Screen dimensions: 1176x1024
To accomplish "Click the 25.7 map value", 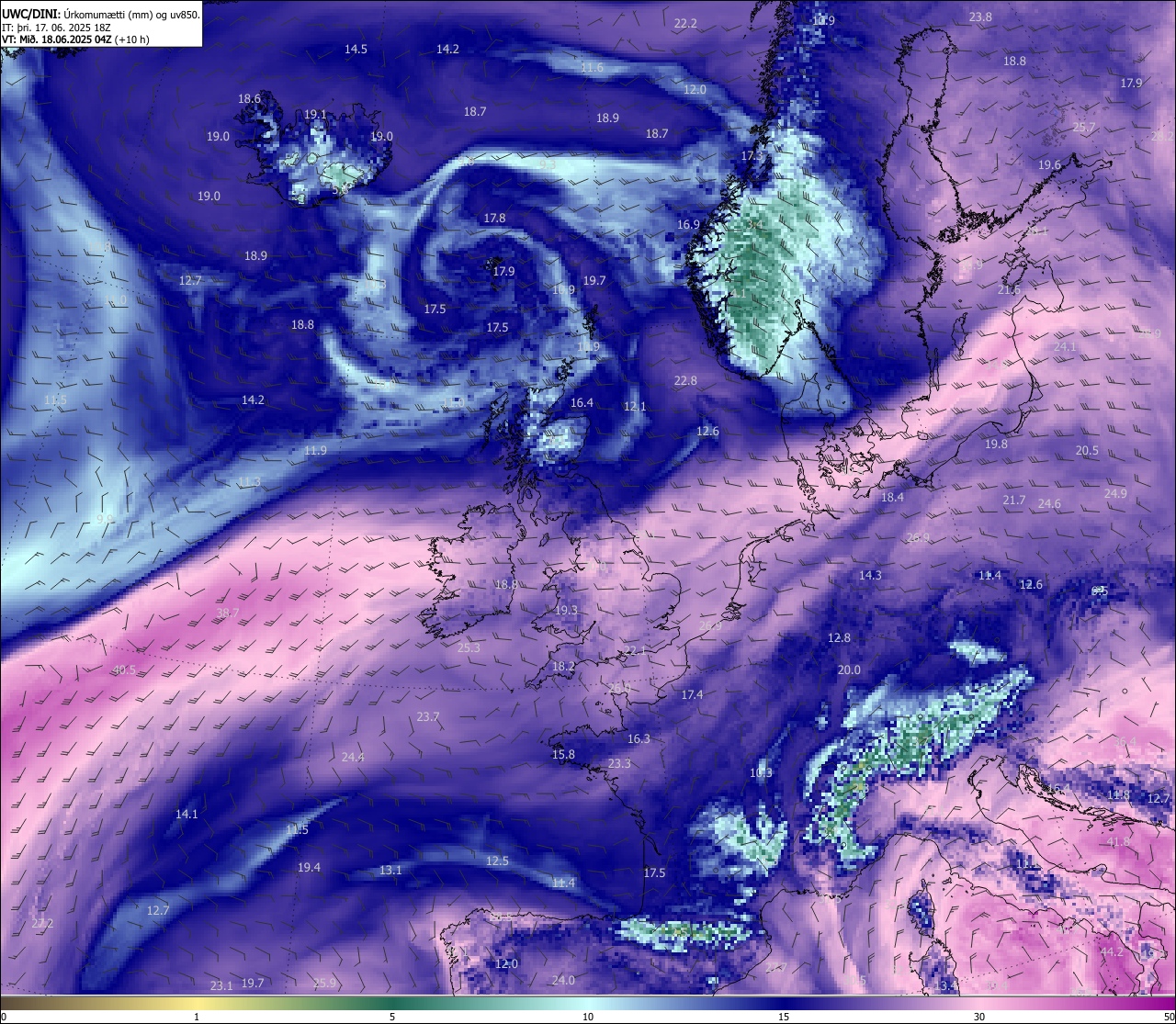I will click(x=1084, y=128).
